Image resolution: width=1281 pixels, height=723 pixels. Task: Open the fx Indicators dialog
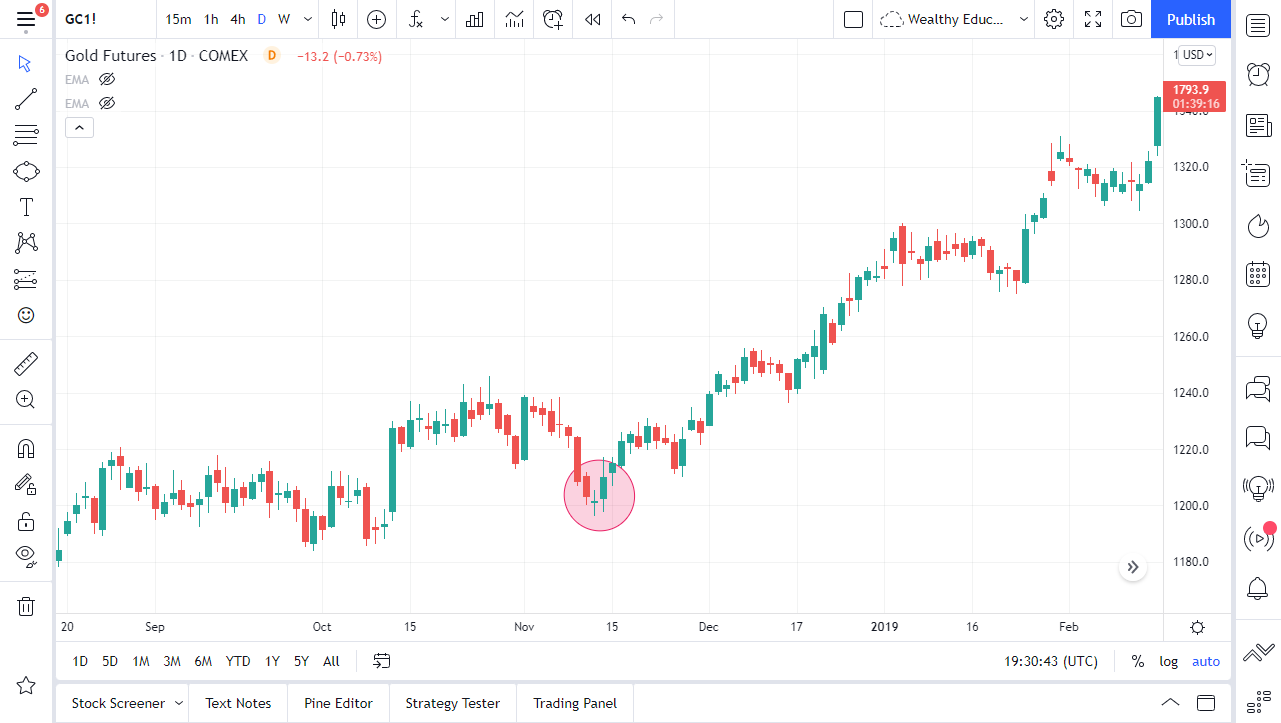coord(416,19)
